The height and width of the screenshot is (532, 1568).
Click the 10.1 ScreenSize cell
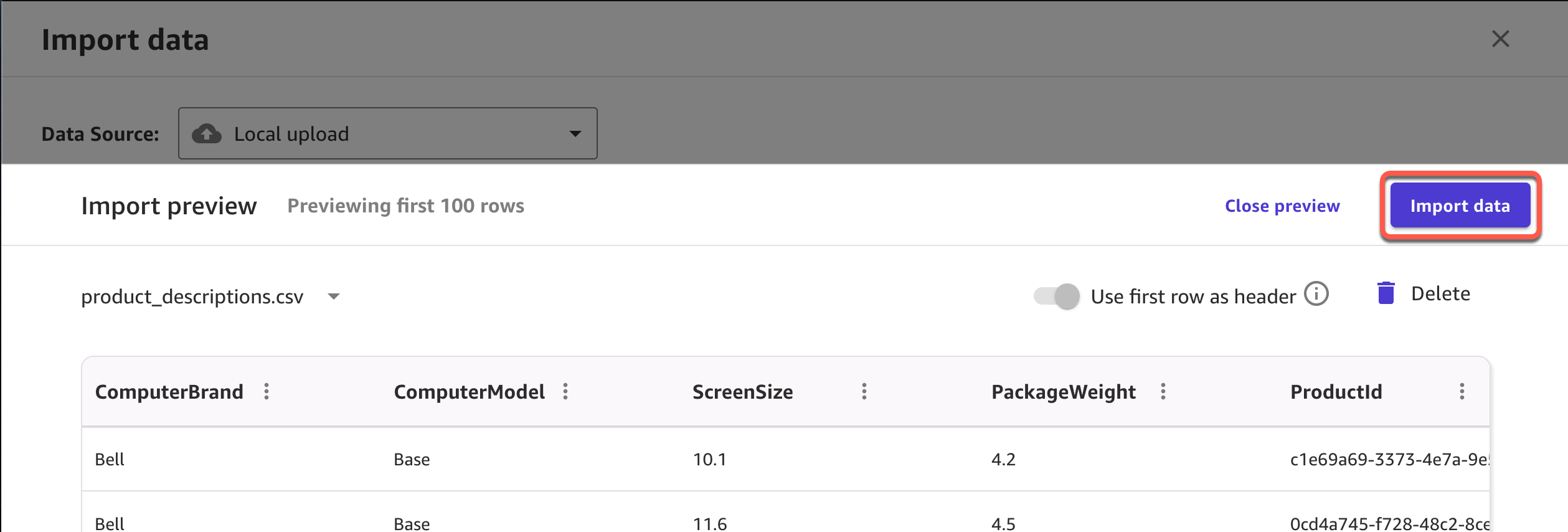click(709, 459)
